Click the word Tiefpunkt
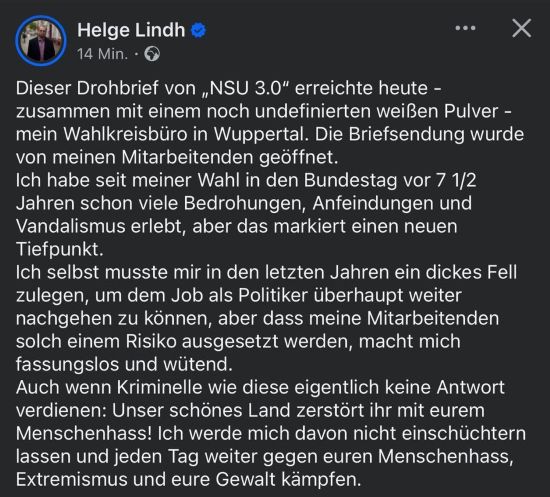The width and height of the screenshot is (550, 497). click(x=60, y=250)
